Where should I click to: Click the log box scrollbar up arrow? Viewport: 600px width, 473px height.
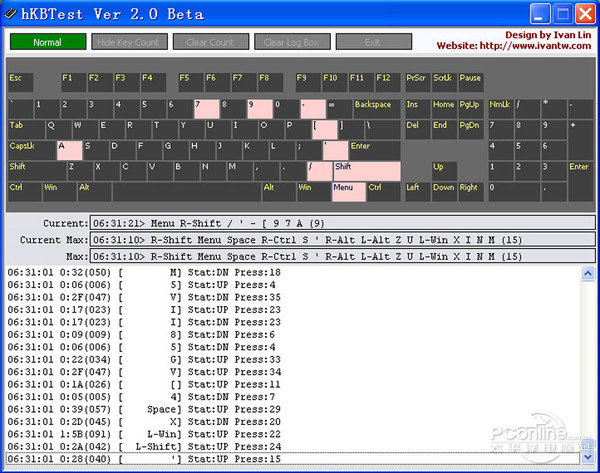[587, 273]
